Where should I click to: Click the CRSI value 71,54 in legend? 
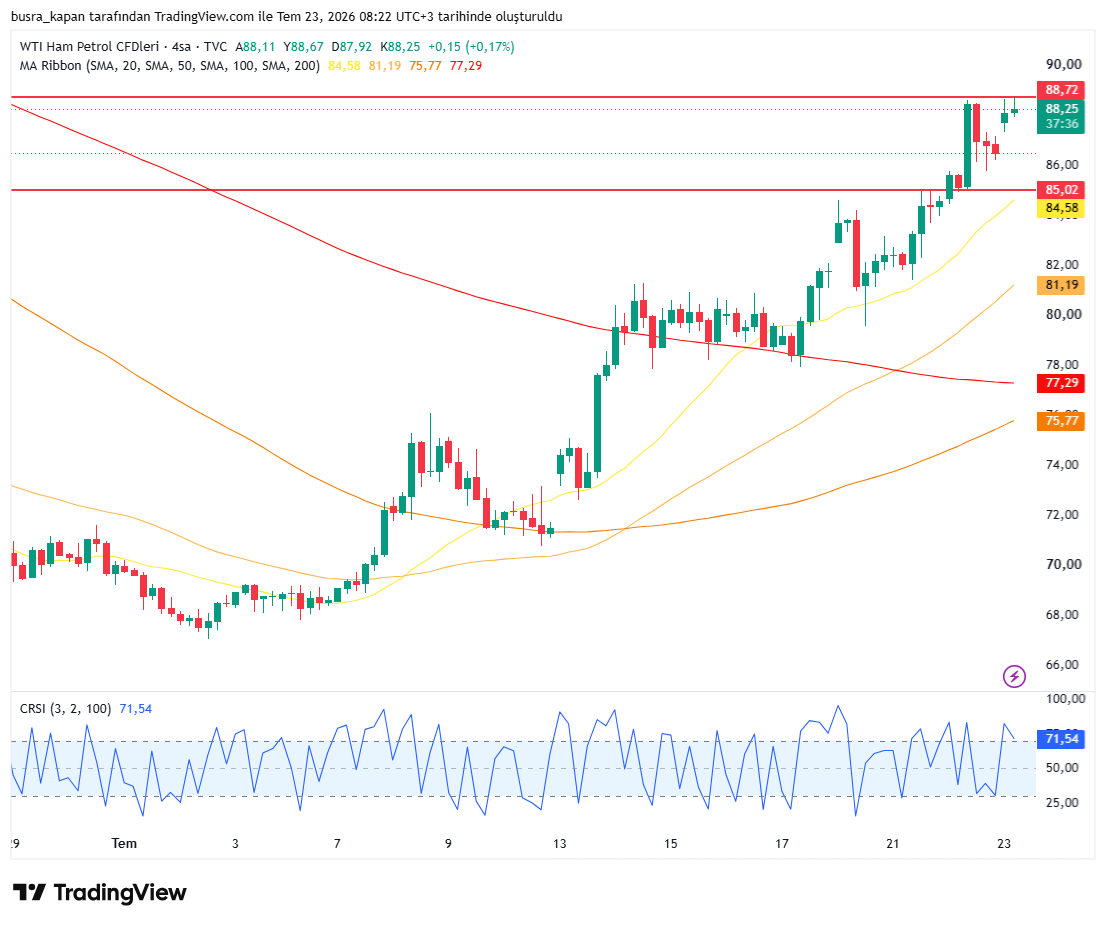tap(135, 708)
